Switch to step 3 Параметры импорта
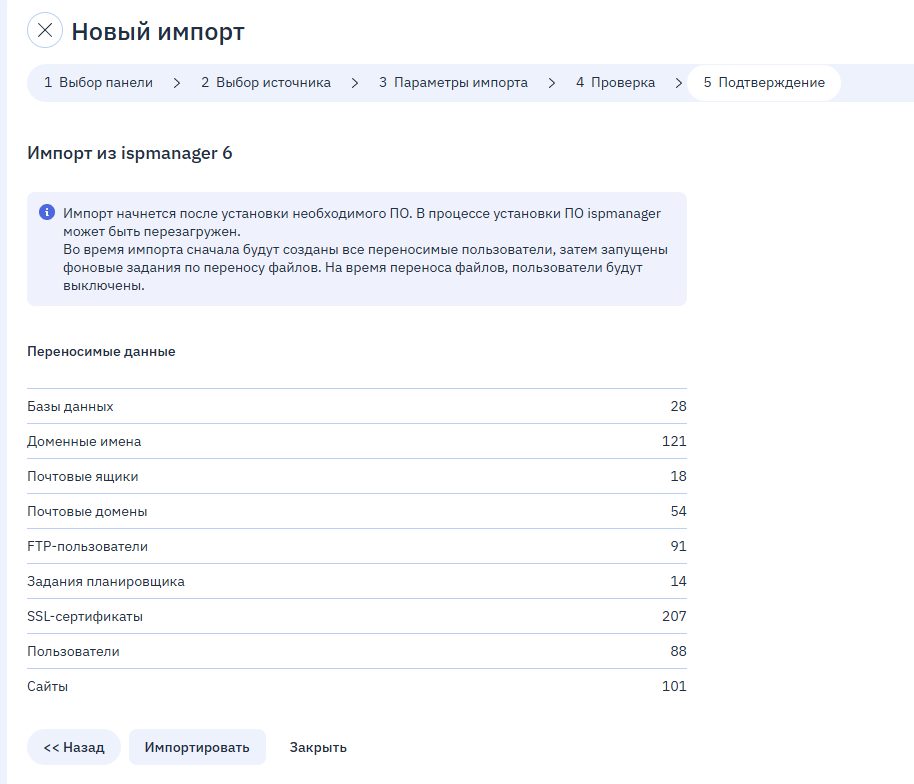Viewport: 914px width, 784px height. click(x=453, y=83)
